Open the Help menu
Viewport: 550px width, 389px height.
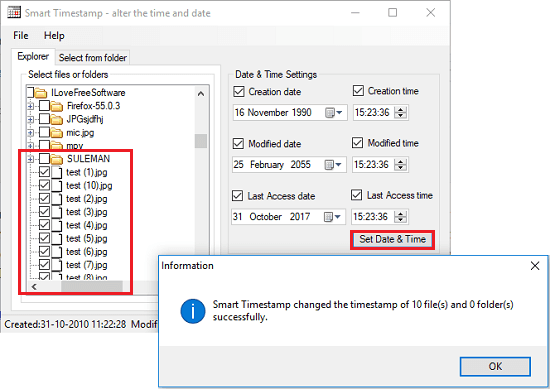point(54,35)
